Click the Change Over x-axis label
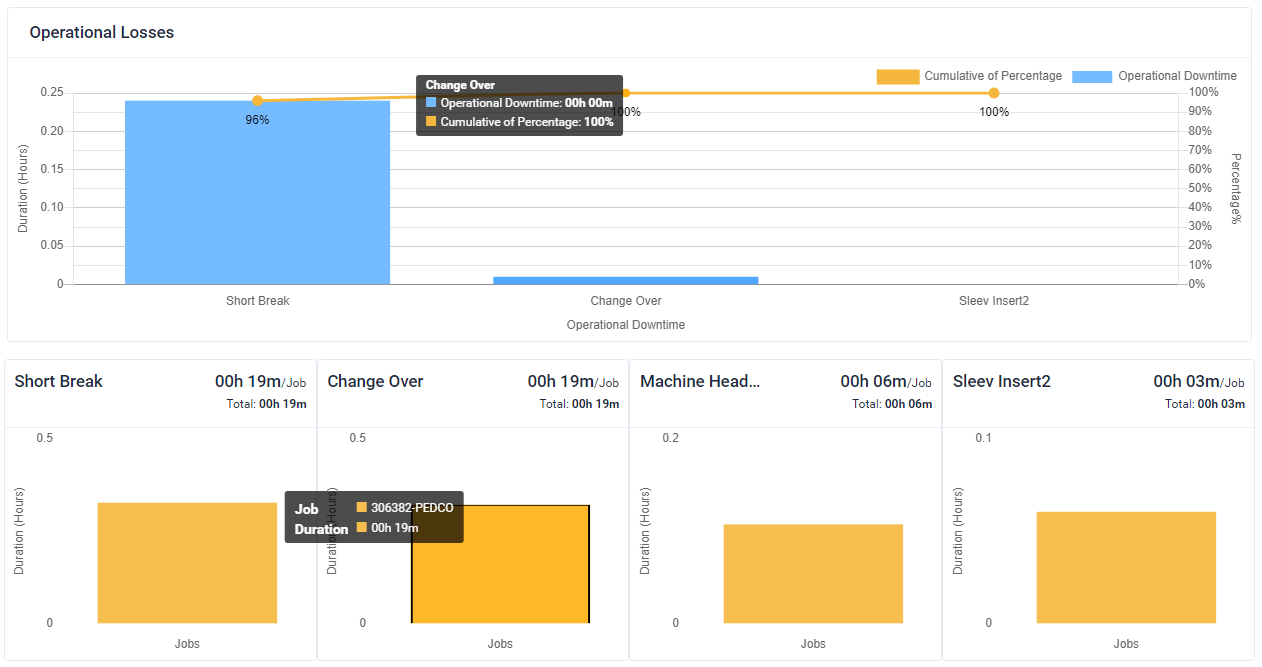1262x667 pixels. click(x=625, y=301)
